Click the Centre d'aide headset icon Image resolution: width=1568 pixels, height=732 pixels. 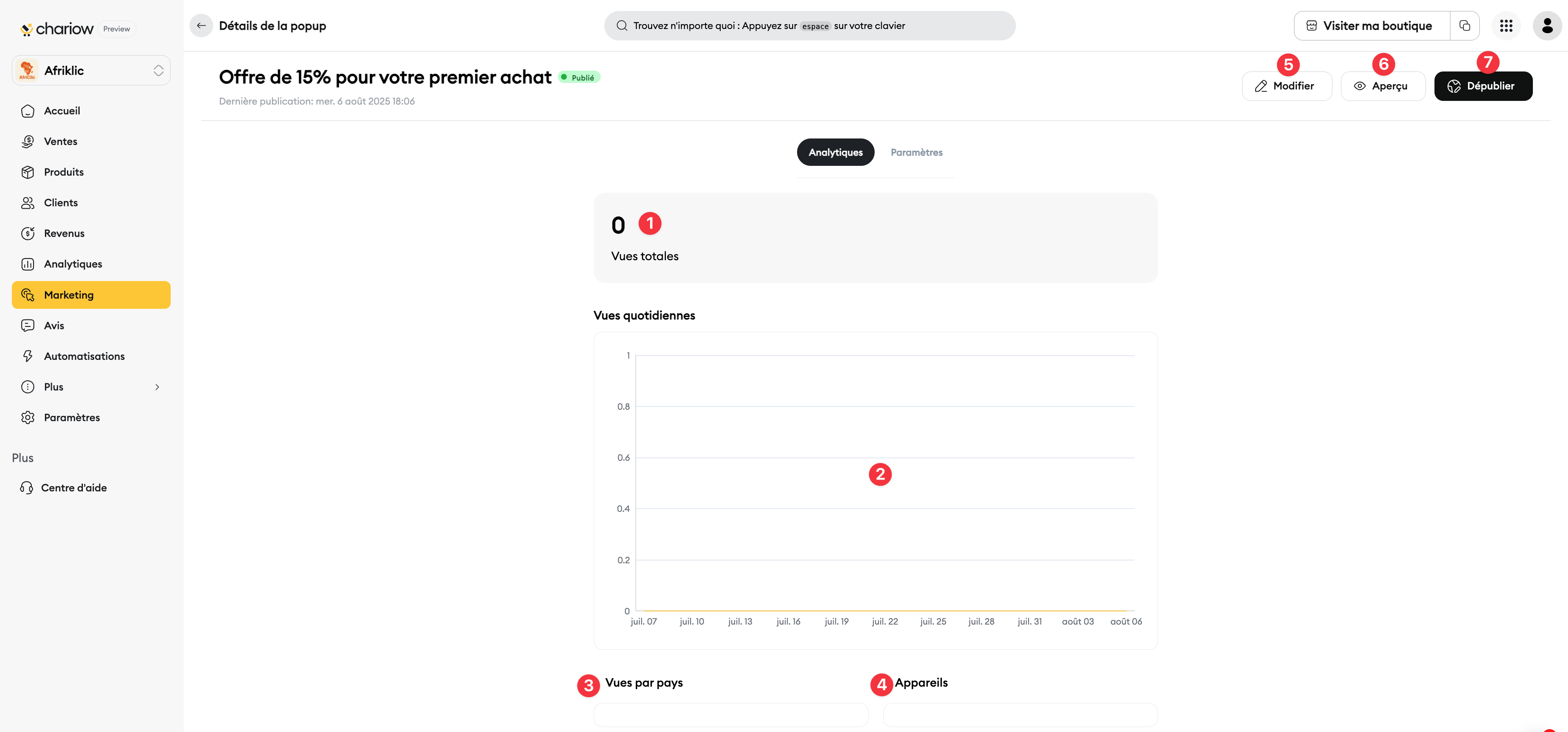[26, 488]
